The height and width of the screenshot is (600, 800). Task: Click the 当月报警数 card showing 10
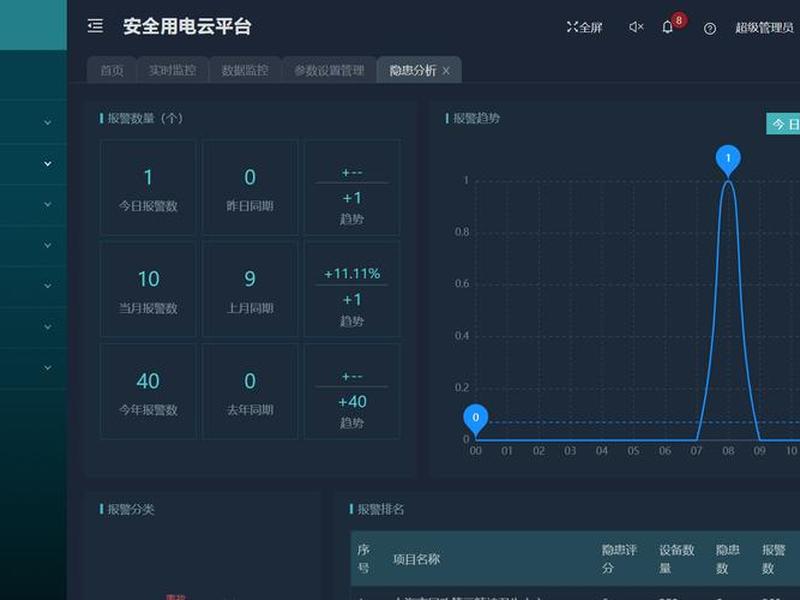(148, 289)
